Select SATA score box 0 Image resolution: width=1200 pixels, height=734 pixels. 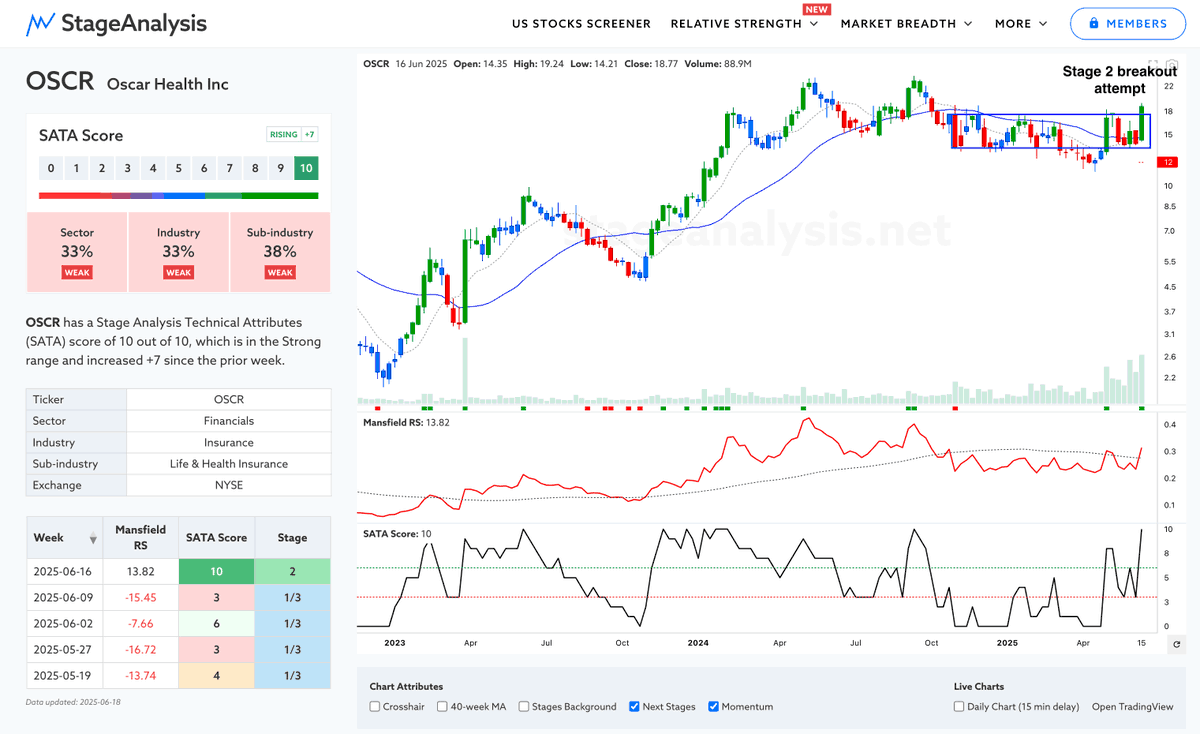51,169
